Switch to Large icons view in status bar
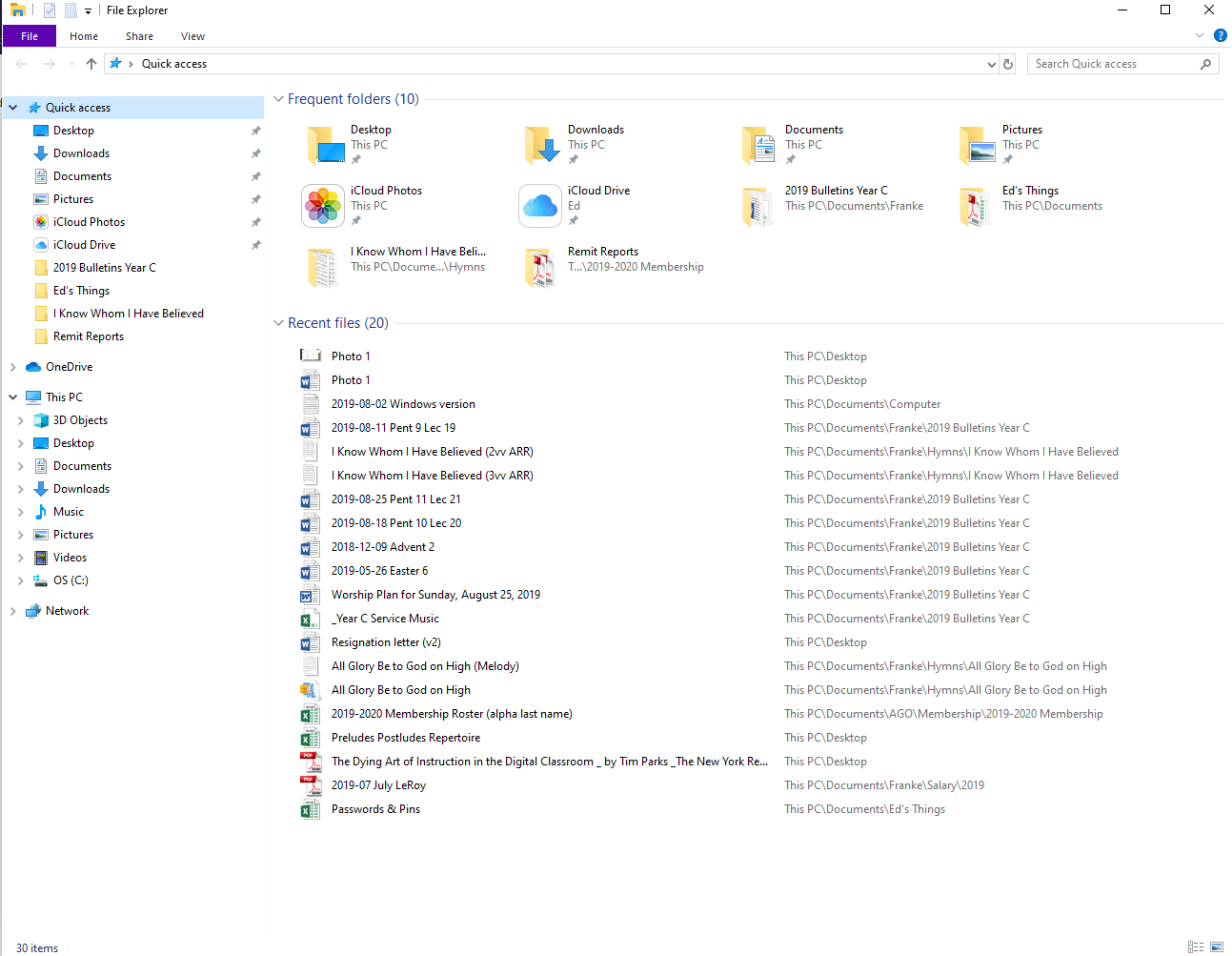 (x=1217, y=946)
